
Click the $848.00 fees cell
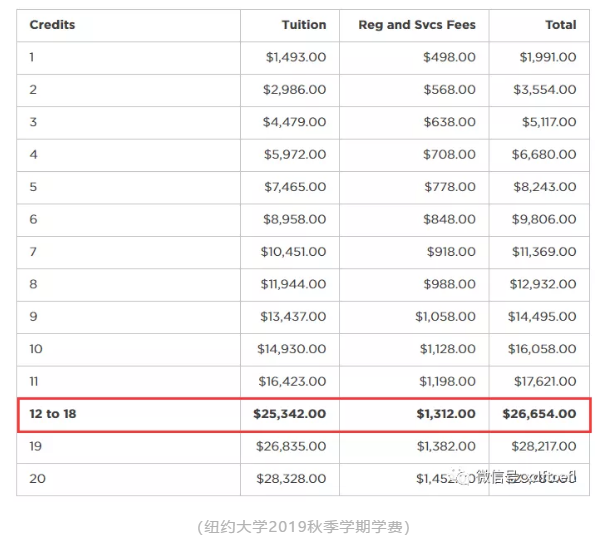pyautogui.click(x=449, y=219)
